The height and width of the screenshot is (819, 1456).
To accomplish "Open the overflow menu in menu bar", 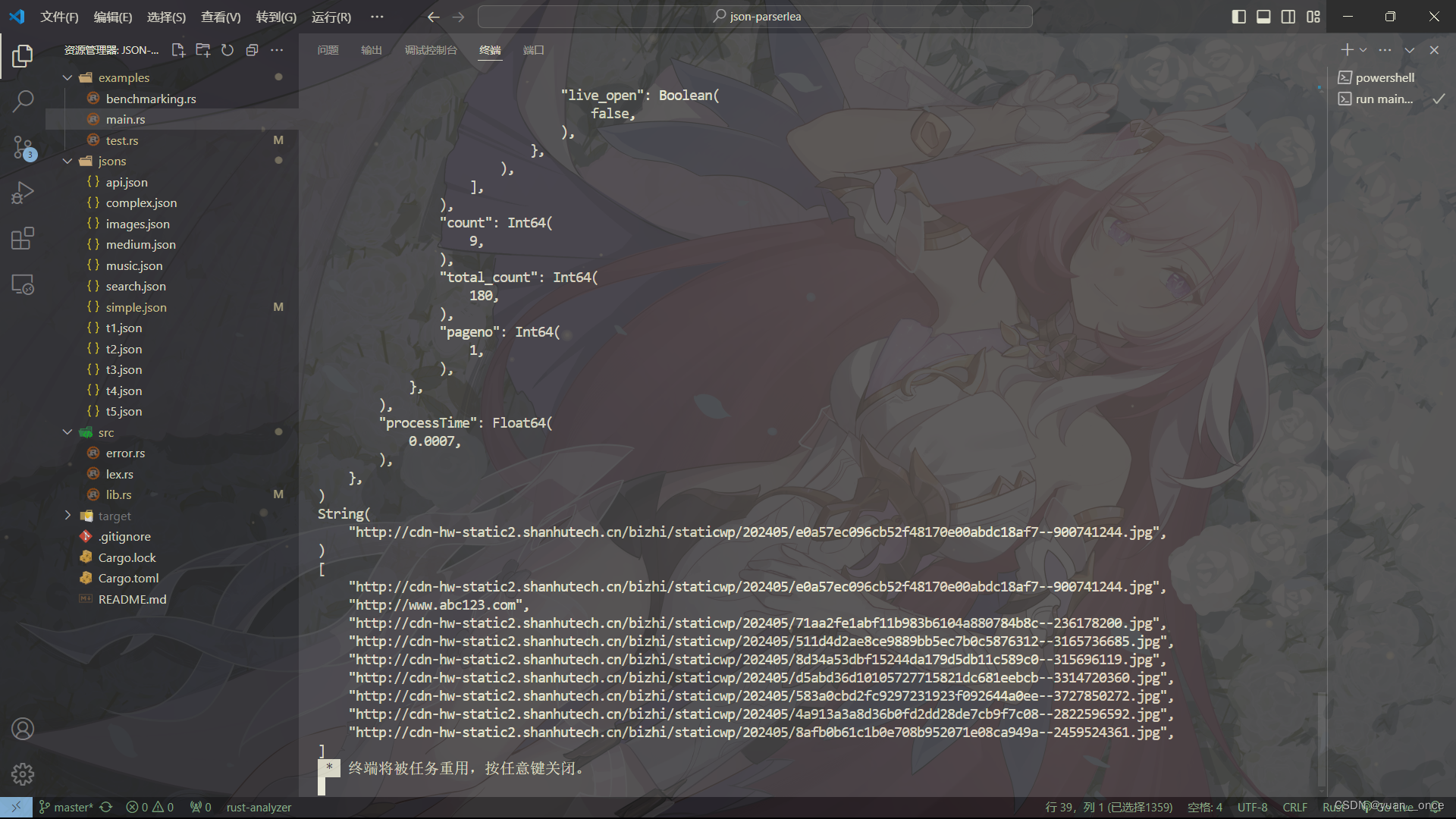I will (377, 17).
